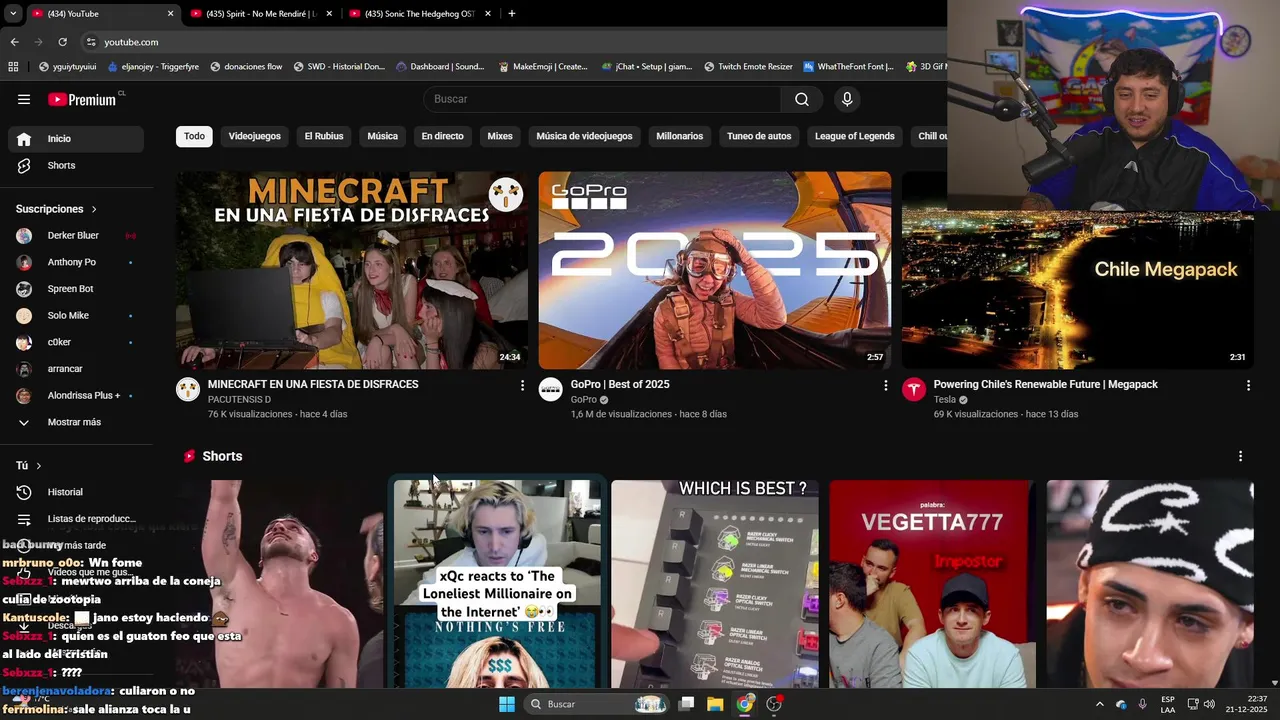The width and height of the screenshot is (1280, 720).
Task: Open options for the Tesla Megapack video
Action: (x=1248, y=385)
